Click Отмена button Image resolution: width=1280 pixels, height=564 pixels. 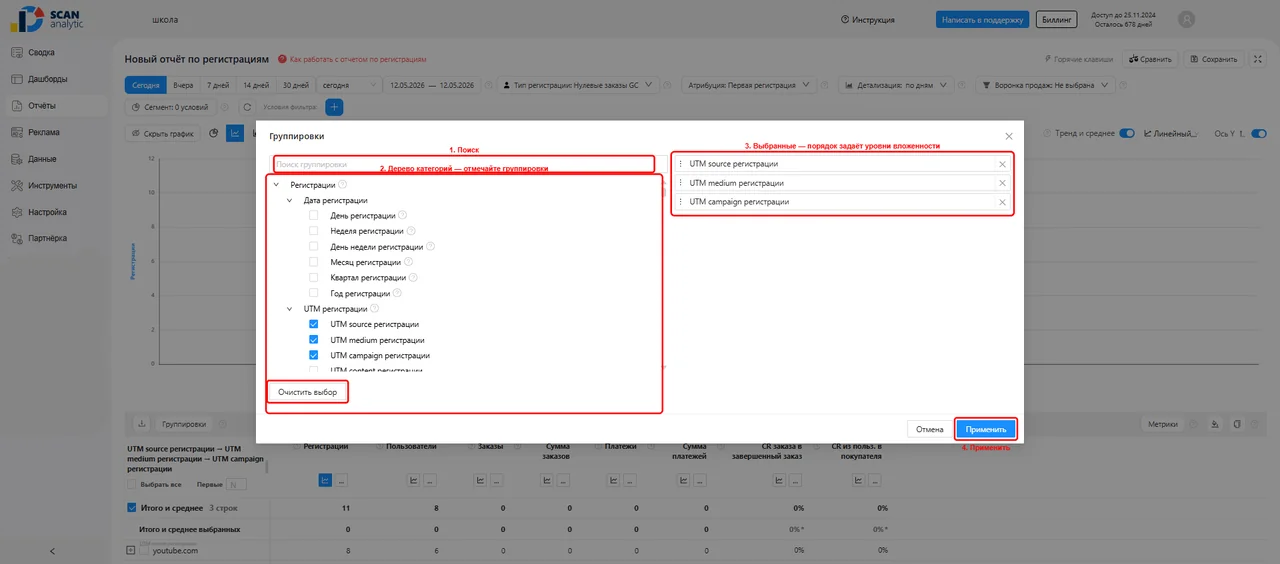coord(930,429)
